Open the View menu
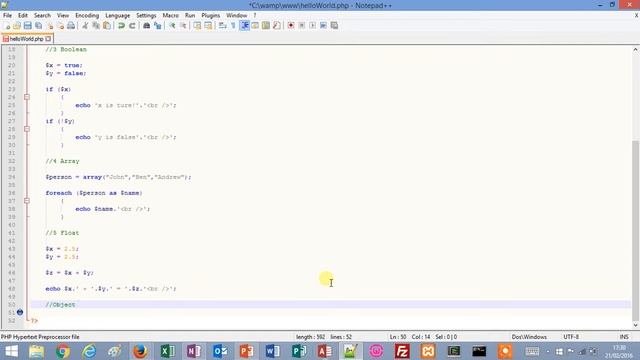Image resolution: width=640 pixels, height=360 pixels. 63,16
